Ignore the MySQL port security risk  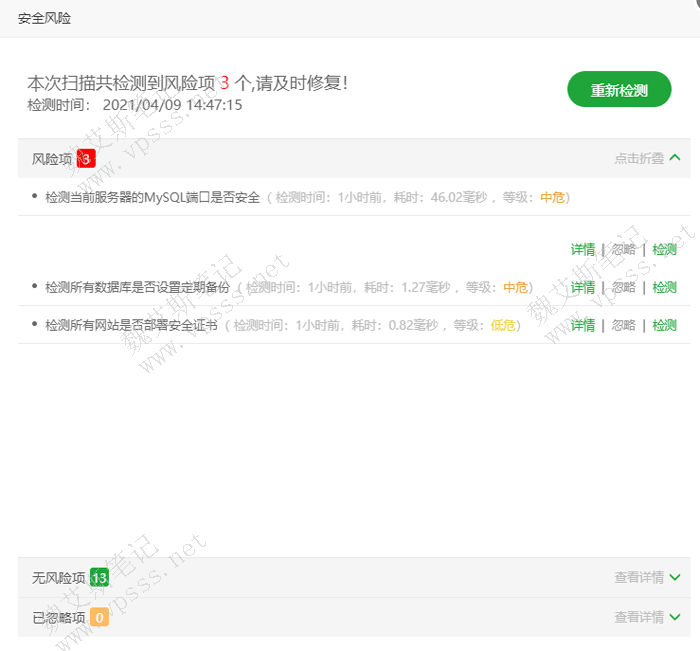click(623, 249)
